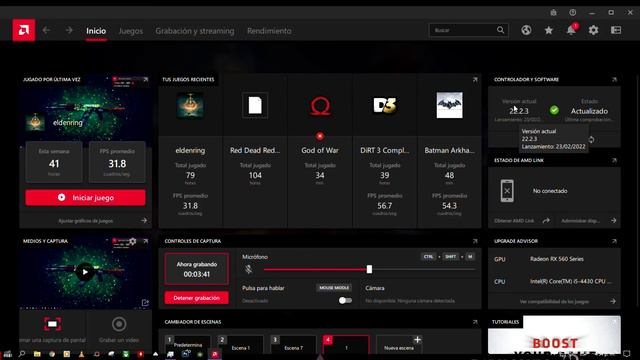Expand the Upgrade Advisor panel
The height and width of the screenshot is (360, 640).
[x=614, y=241]
